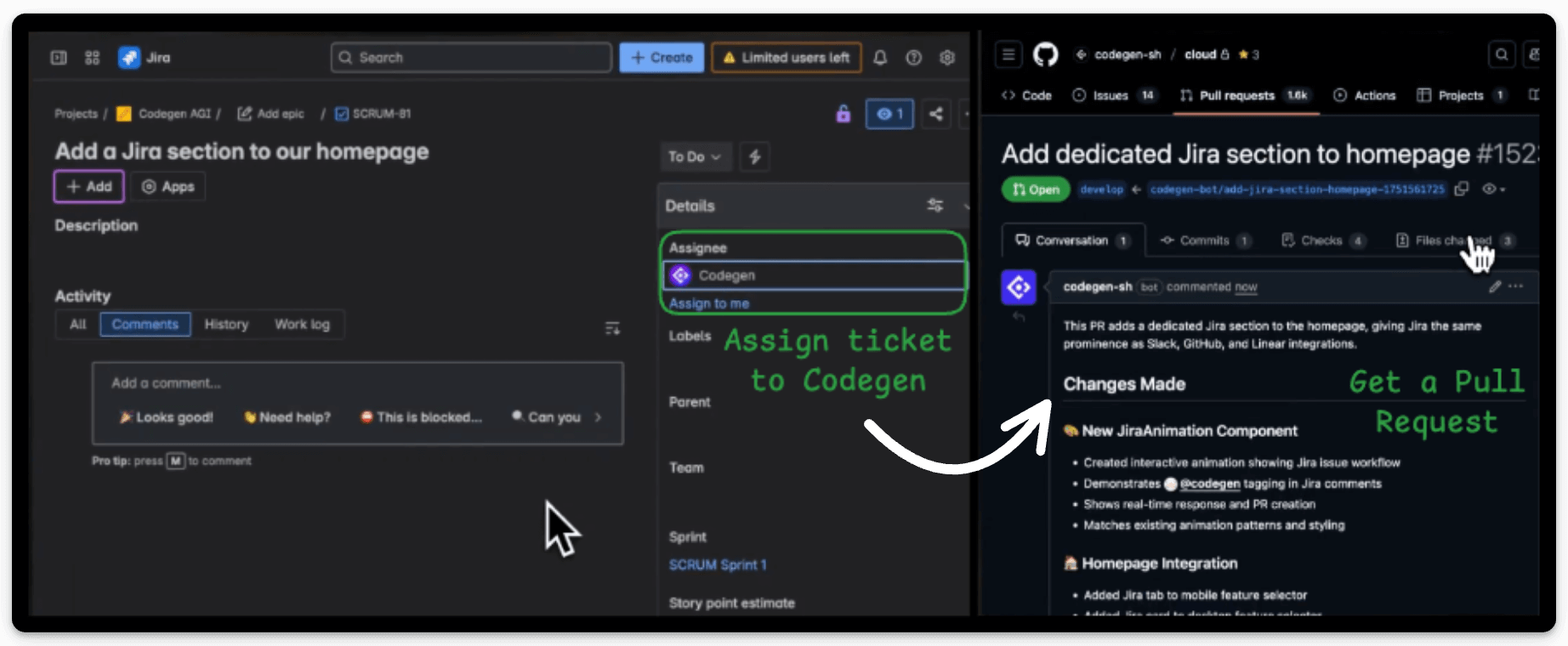Open Jira notifications bell
Image resolution: width=1568 pixels, height=646 pixels.
pyautogui.click(x=880, y=58)
